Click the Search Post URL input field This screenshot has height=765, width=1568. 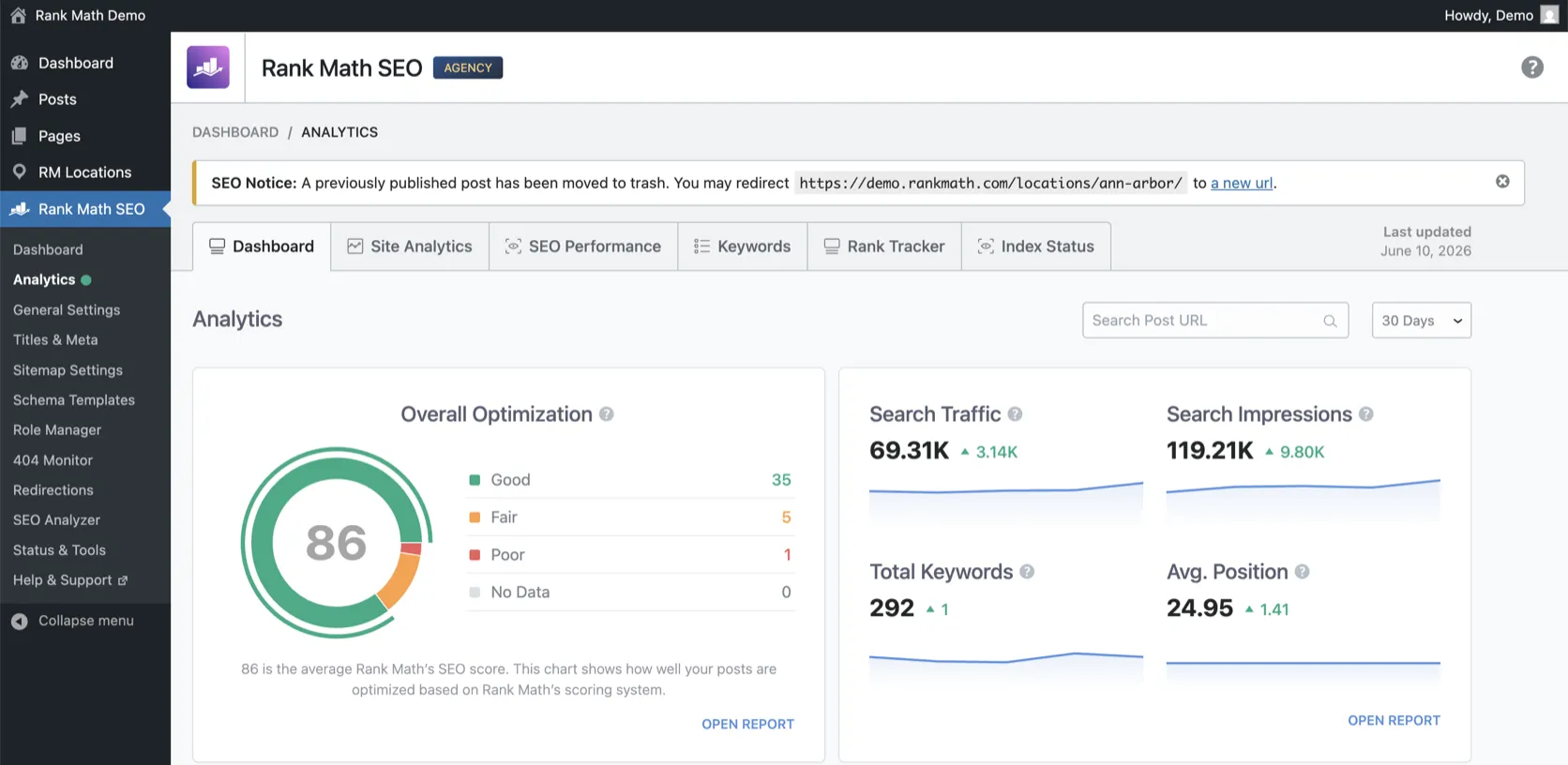pyautogui.click(x=1215, y=321)
